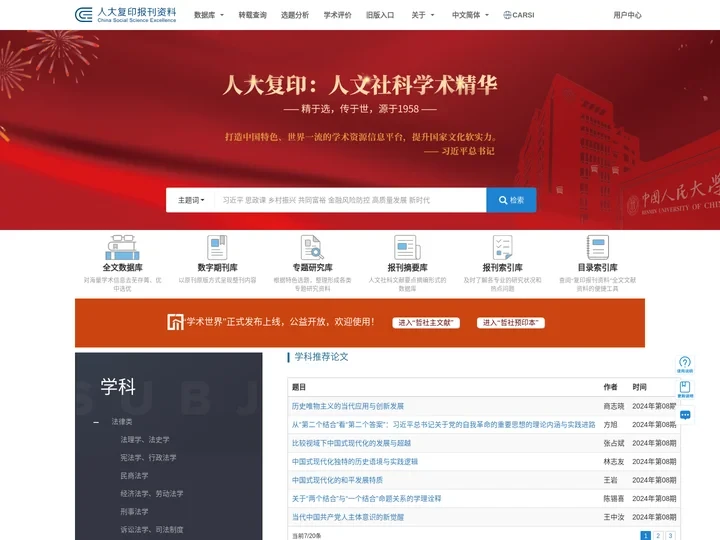
Task: Collapse the 法律类 subject category
Action: (x=96, y=422)
